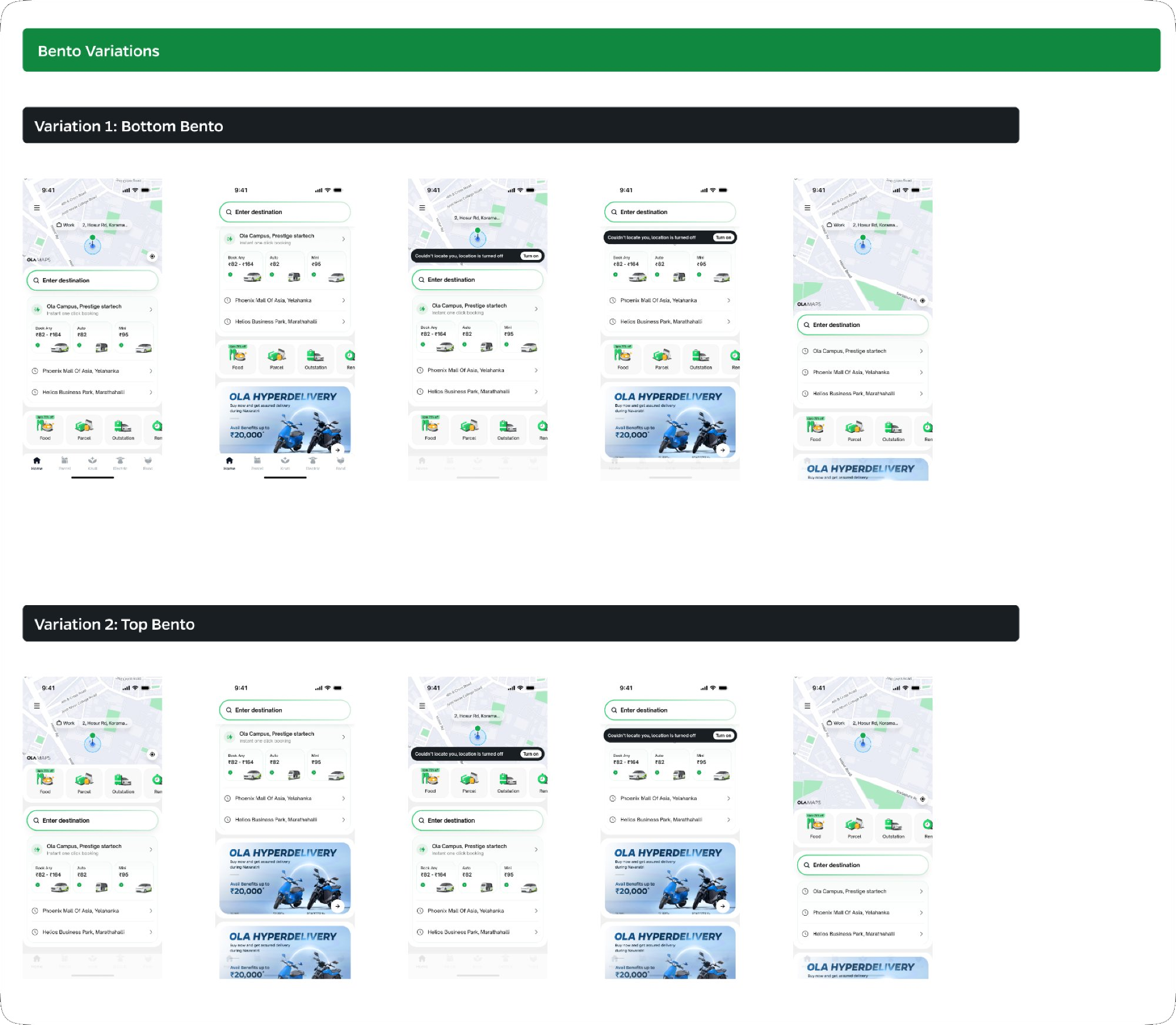
Task: Open the hamburger menu in Variation 1's third screen
Action: coord(422,208)
